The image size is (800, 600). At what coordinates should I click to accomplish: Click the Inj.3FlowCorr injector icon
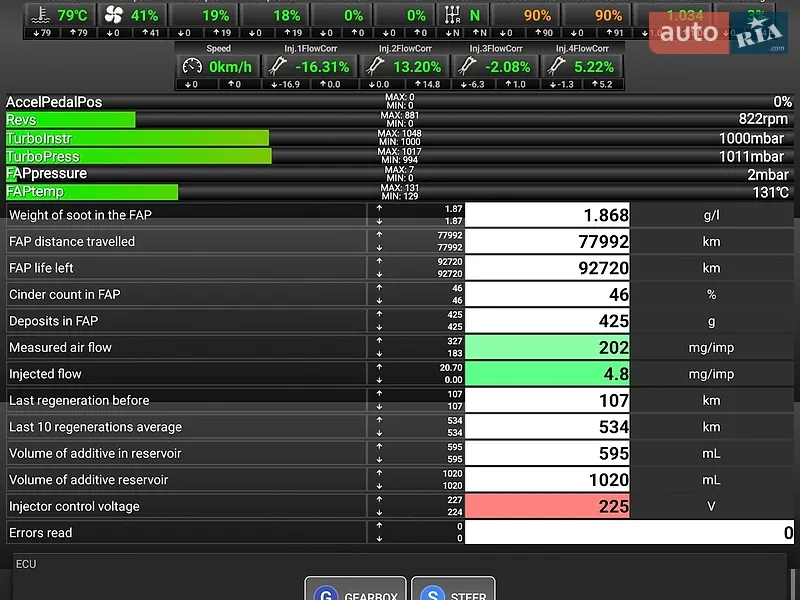click(x=466, y=66)
